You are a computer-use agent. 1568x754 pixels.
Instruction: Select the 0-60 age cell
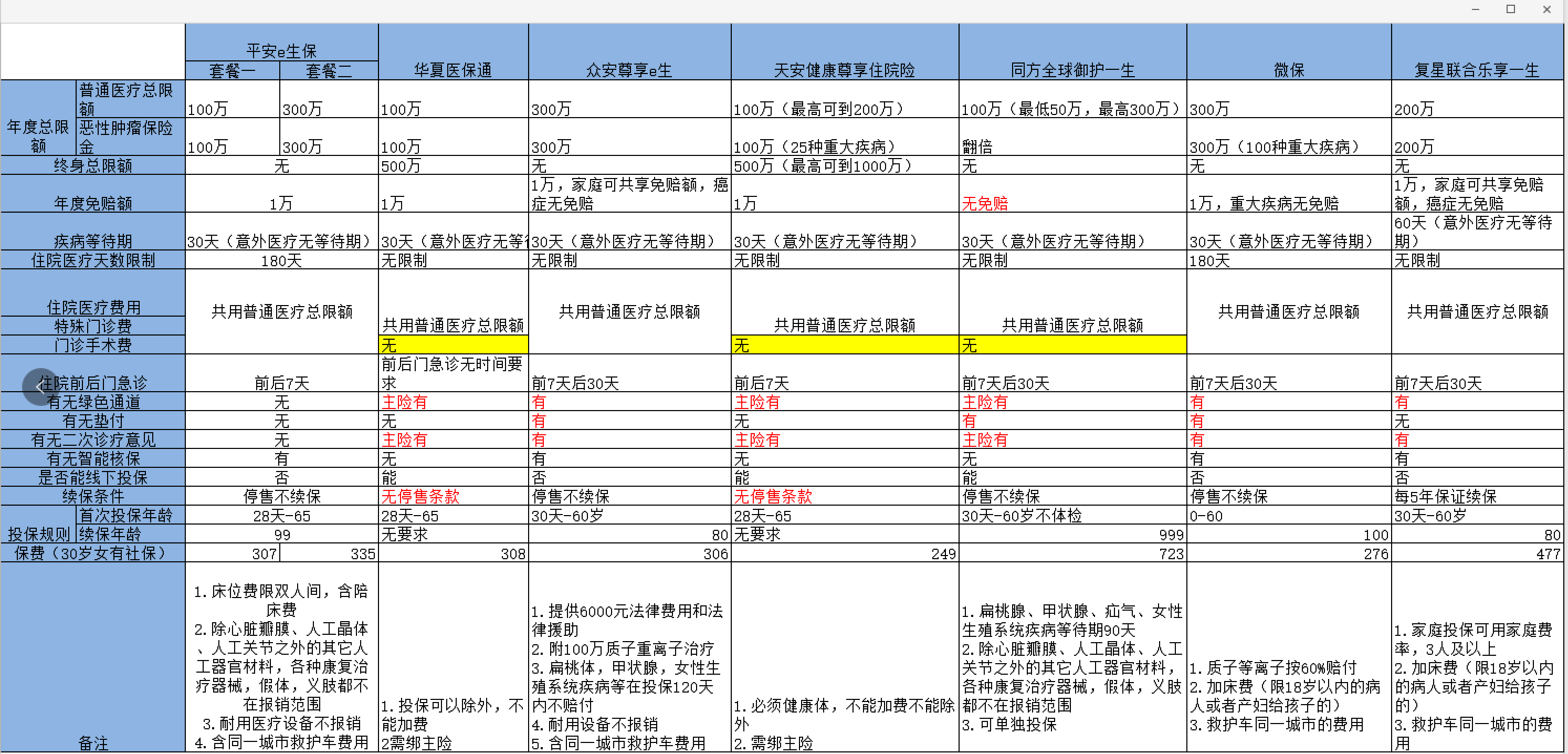pyautogui.click(x=1289, y=515)
